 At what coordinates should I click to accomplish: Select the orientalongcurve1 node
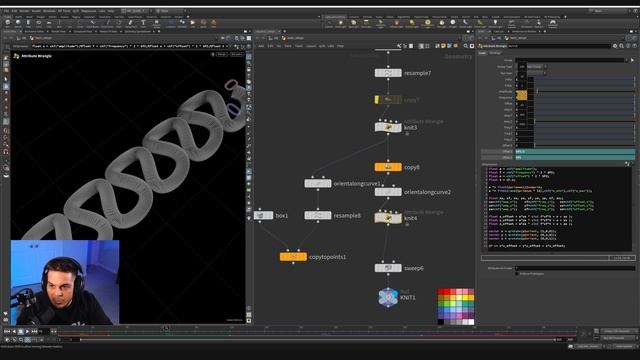pos(318,184)
